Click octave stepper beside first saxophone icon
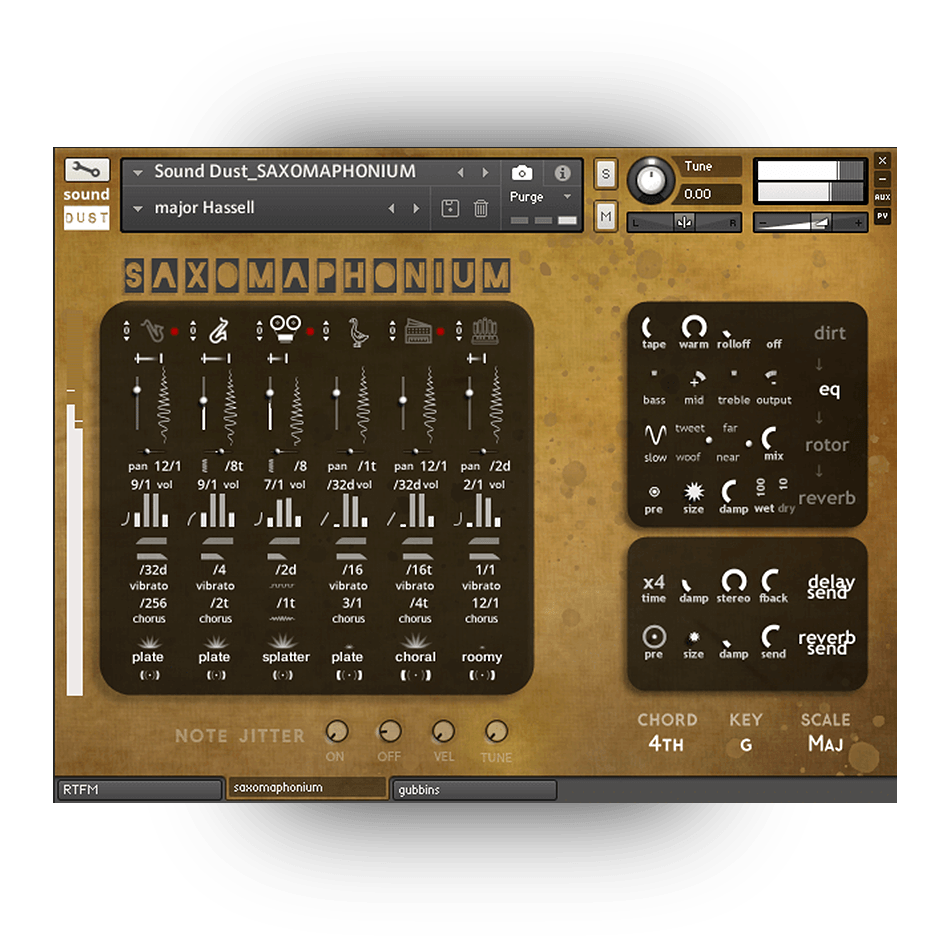 pyautogui.click(x=127, y=331)
